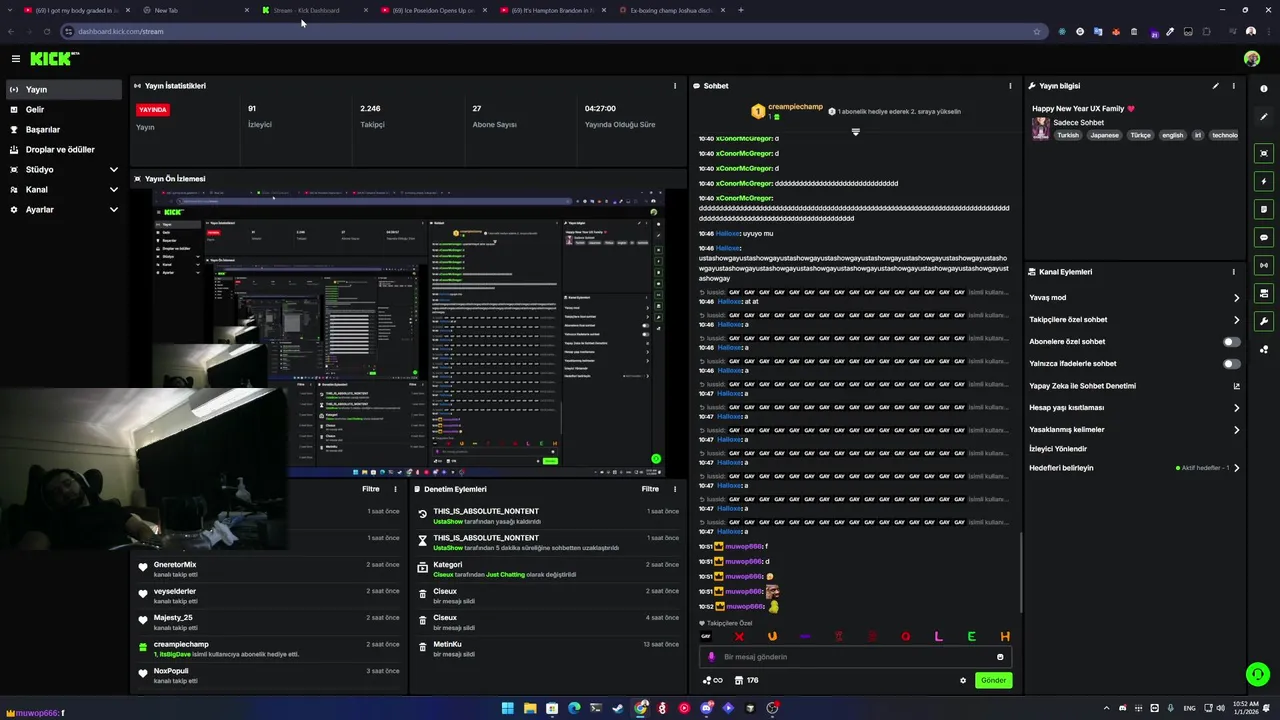Expand the Stüdyo sidebar section
Image resolution: width=1280 pixels, height=720 pixels.
[64, 170]
